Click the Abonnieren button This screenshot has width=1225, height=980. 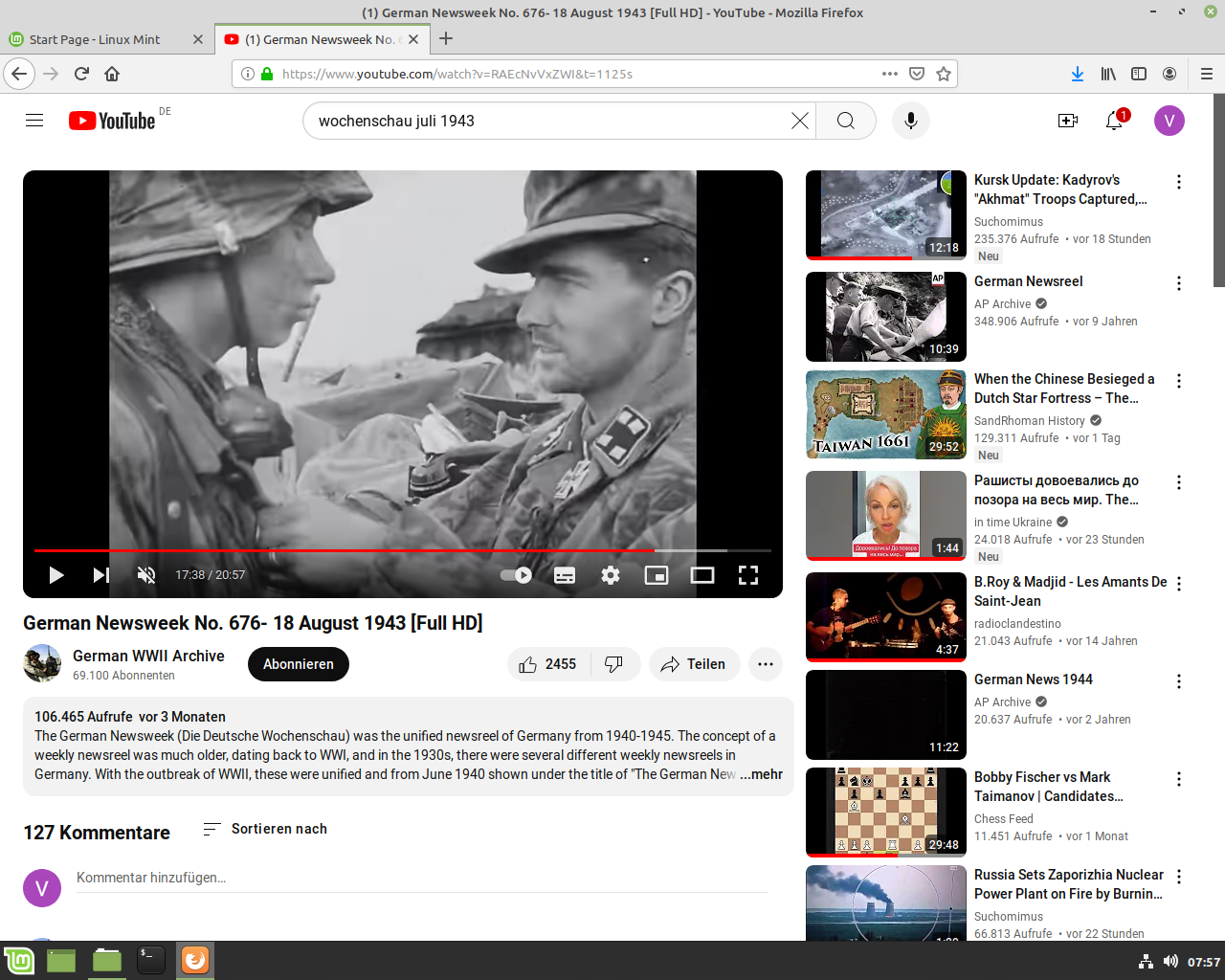299,664
